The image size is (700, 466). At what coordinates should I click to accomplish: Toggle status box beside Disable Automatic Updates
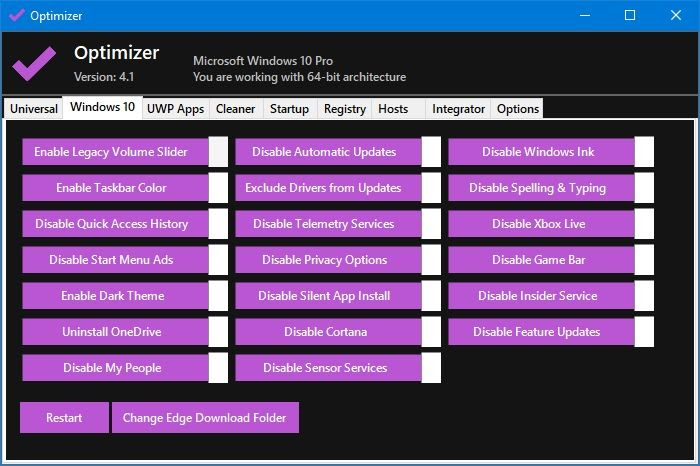point(431,152)
